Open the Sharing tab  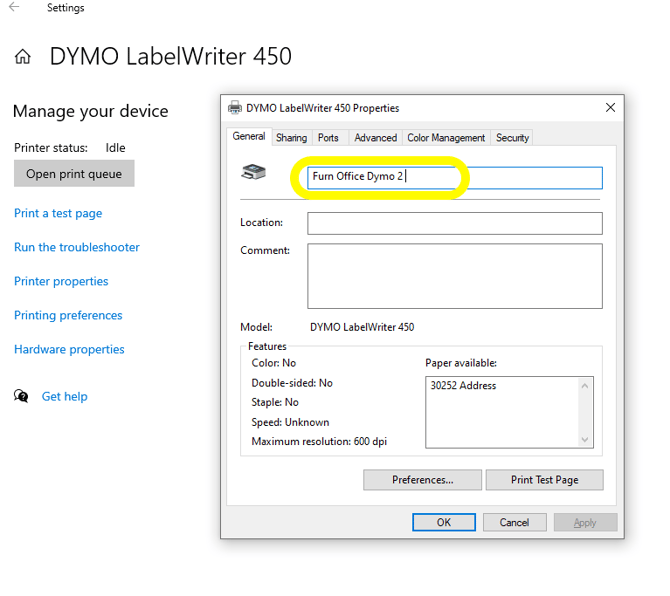click(291, 138)
